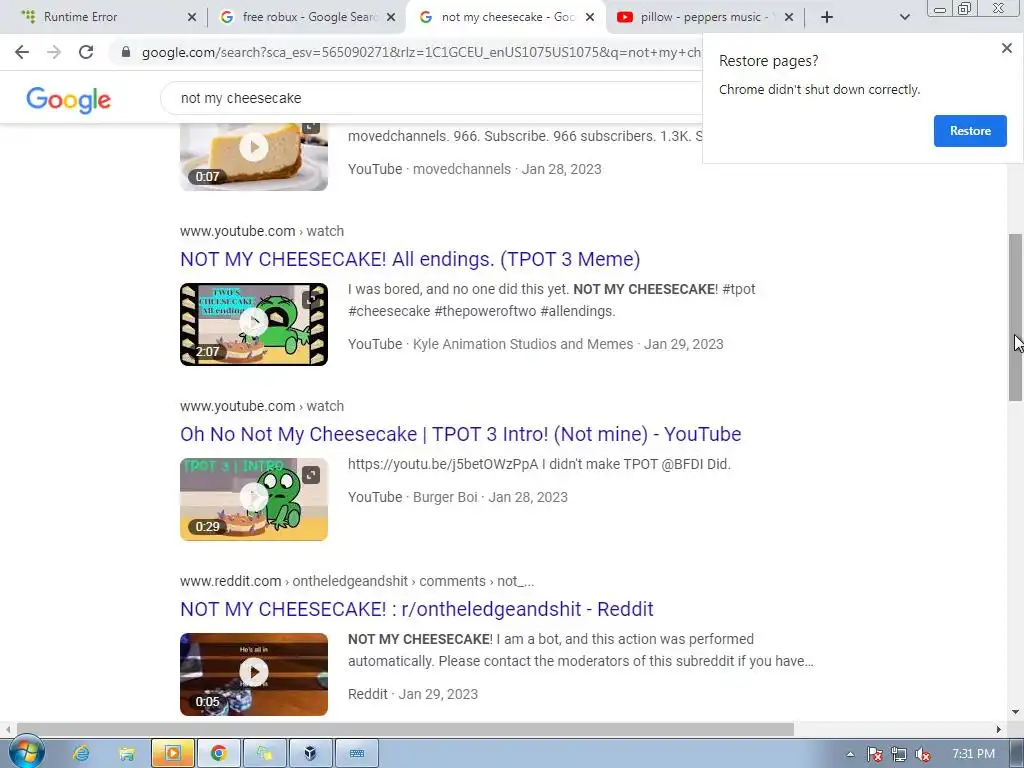Screen dimensions: 1024x768
Task: Click the vertical scrollbar thumb
Action: tap(1016, 317)
